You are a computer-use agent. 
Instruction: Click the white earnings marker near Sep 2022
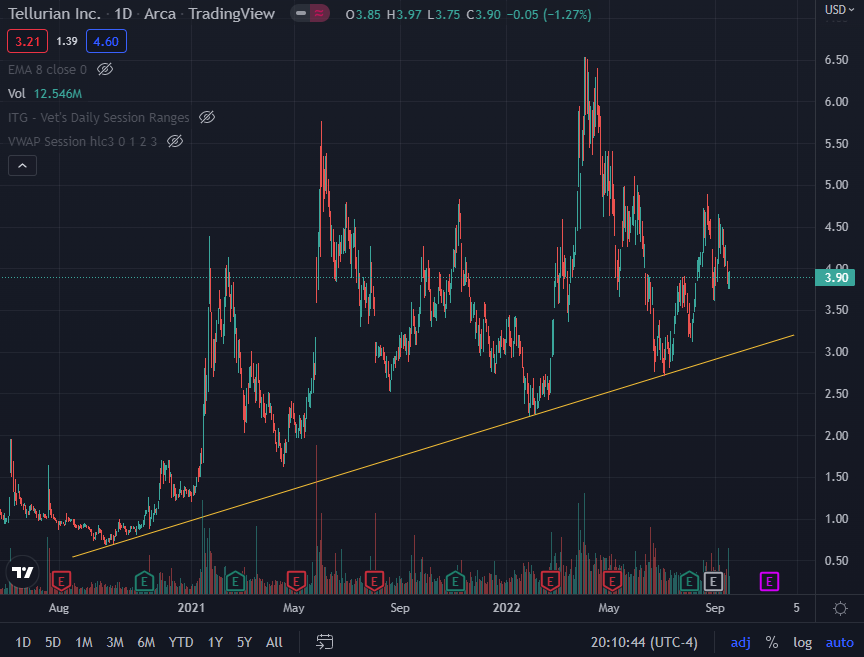click(x=713, y=581)
